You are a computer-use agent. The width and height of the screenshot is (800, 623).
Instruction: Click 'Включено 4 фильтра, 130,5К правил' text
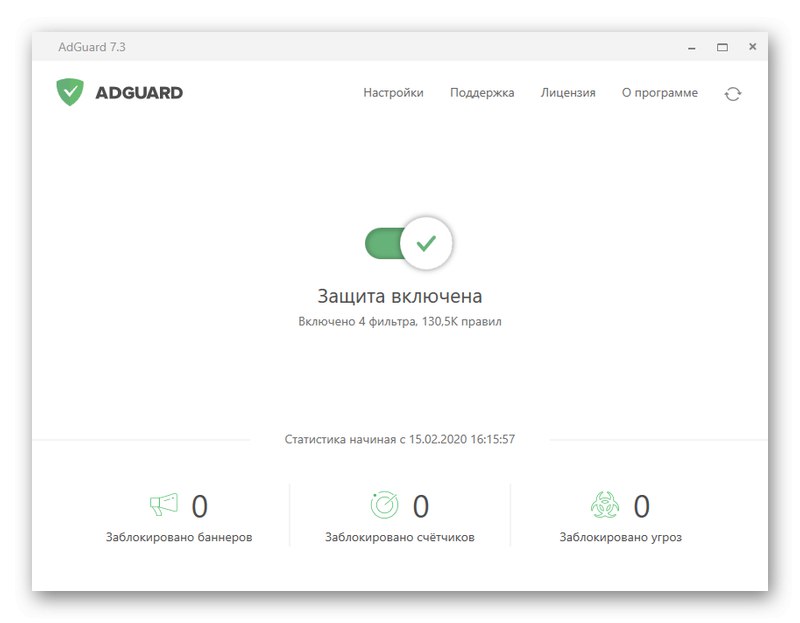point(400,321)
